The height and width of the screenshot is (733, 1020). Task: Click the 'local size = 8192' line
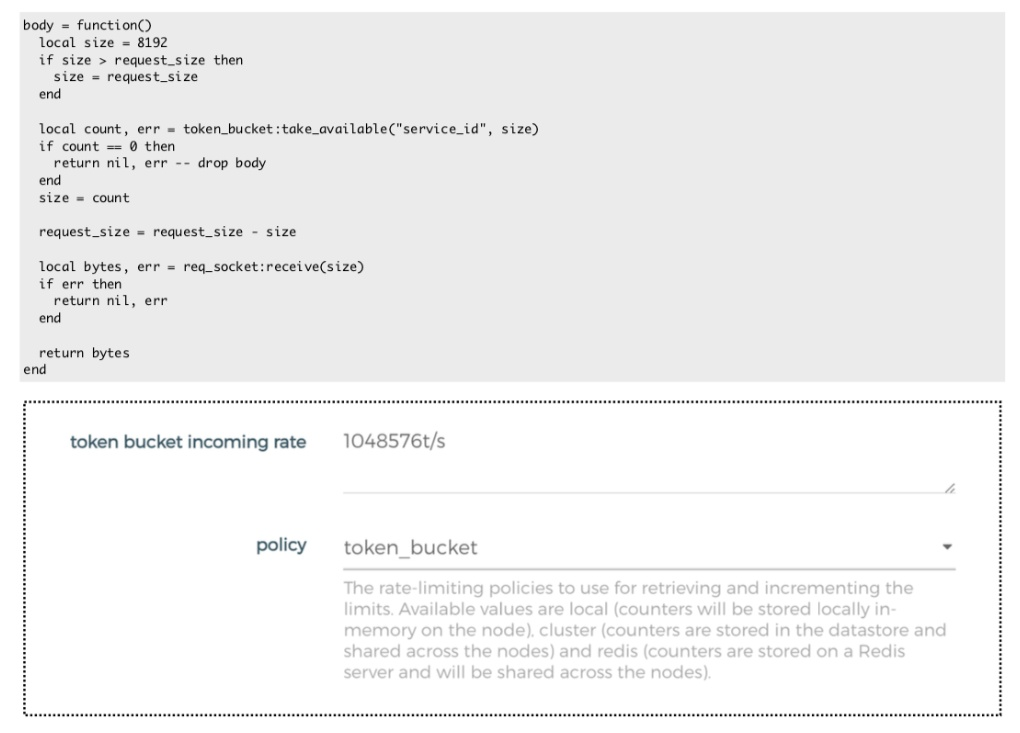[x=102, y=42]
